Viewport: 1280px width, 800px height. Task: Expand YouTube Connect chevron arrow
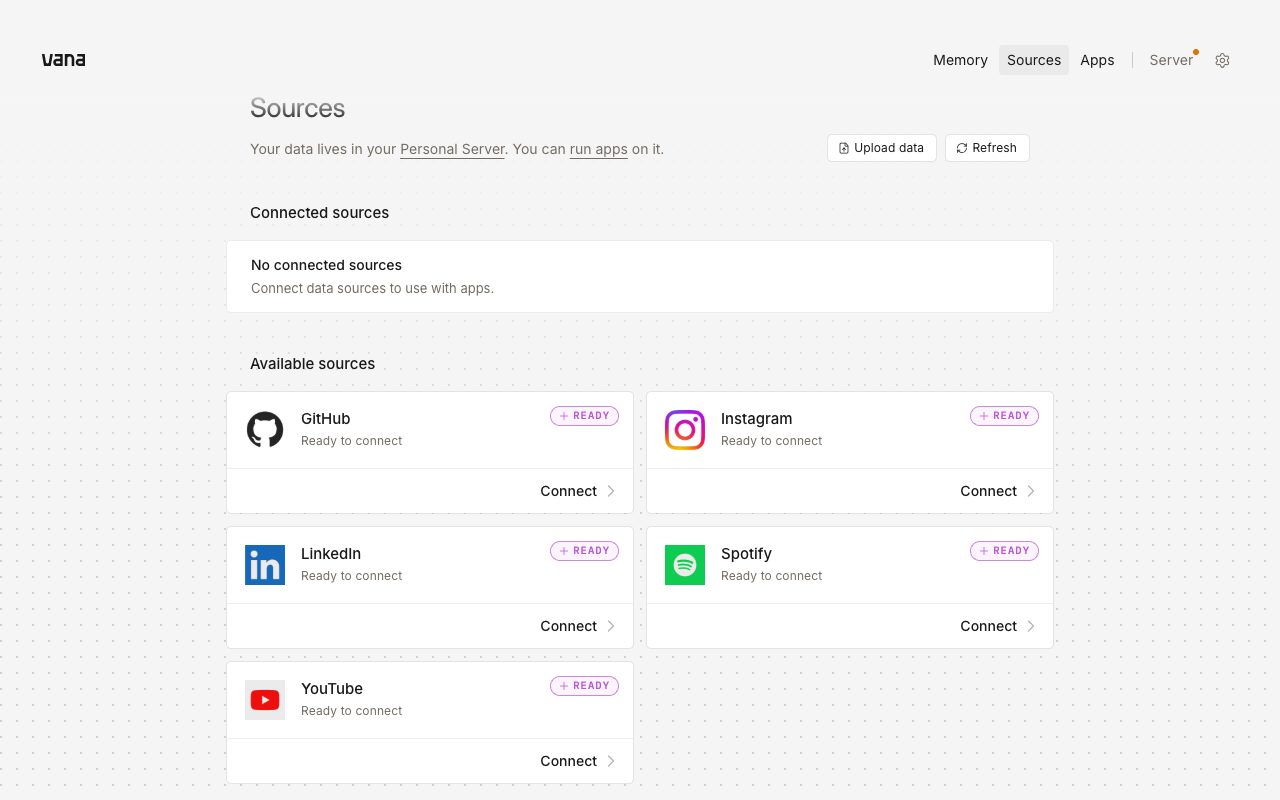(x=611, y=761)
